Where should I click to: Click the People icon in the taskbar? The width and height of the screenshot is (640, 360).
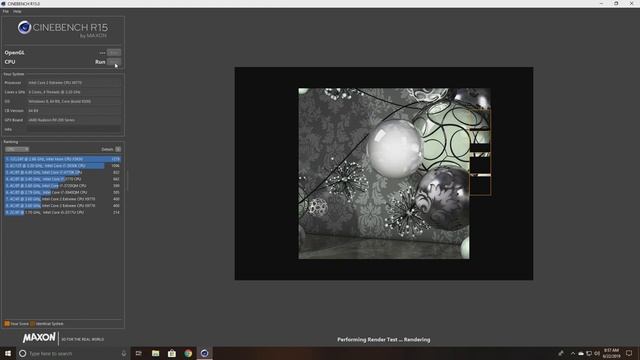coord(561,353)
